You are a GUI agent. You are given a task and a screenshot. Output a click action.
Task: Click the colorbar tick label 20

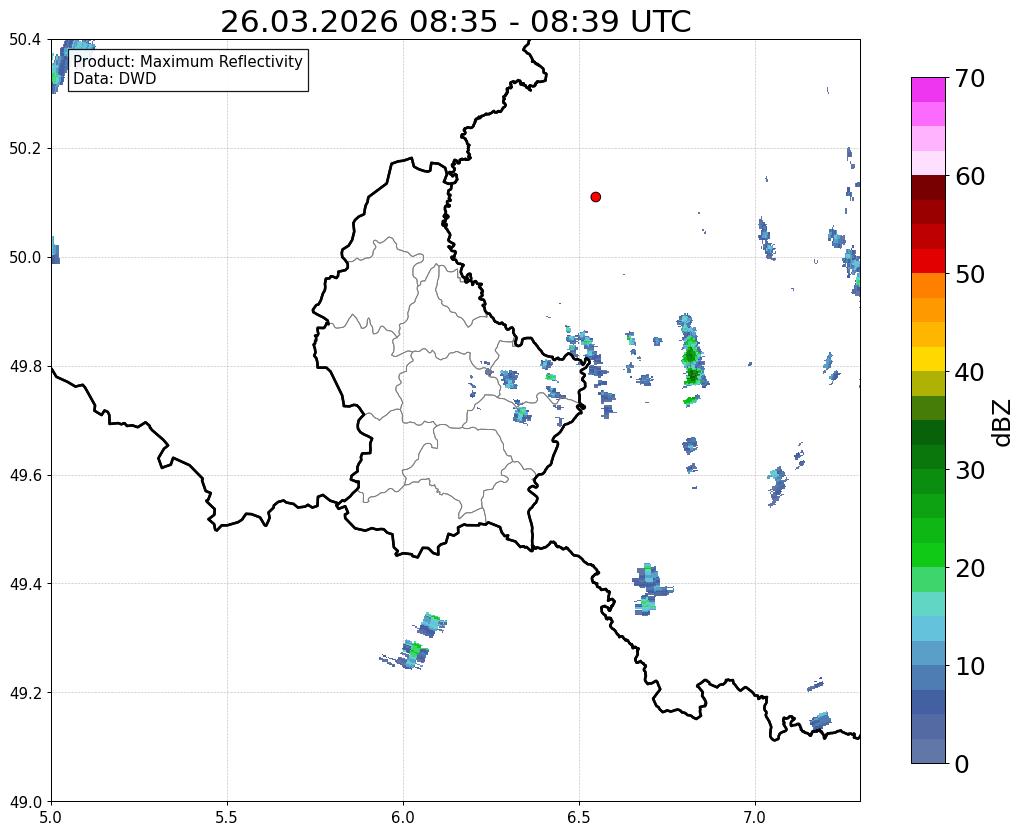(x=970, y=568)
